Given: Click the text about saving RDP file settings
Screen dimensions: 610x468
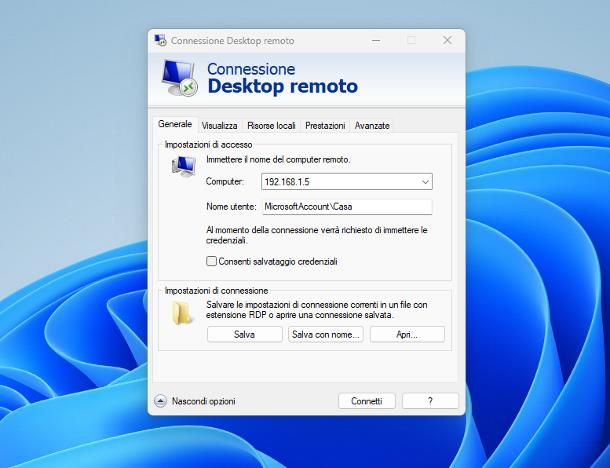Looking at the screenshot, I should click(317, 310).
